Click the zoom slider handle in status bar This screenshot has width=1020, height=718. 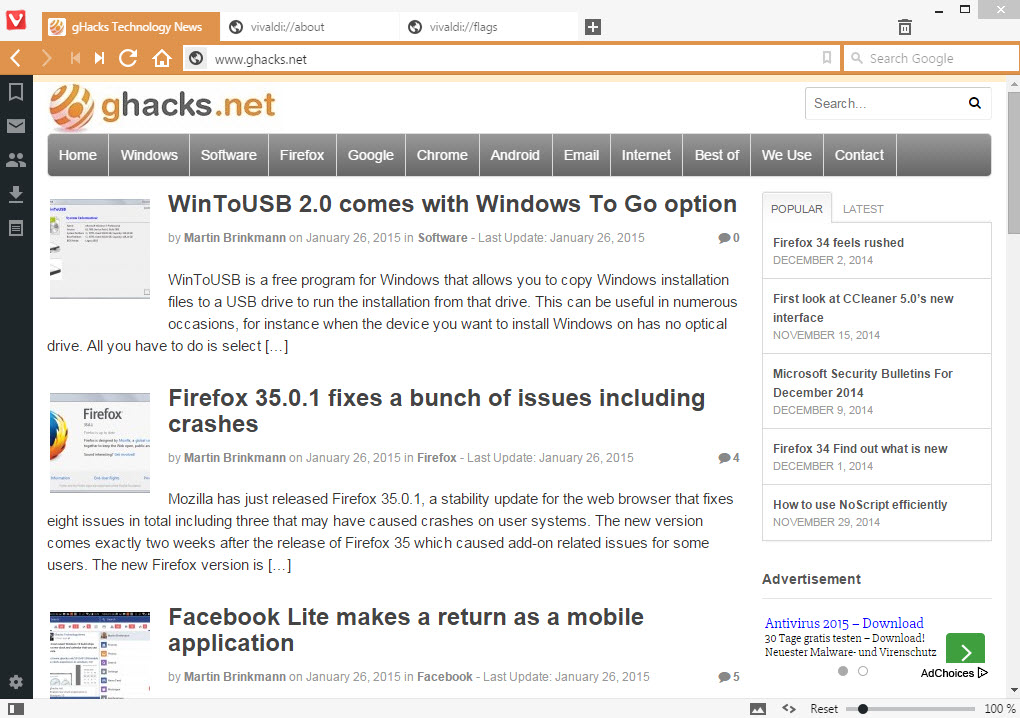(863, 709)
